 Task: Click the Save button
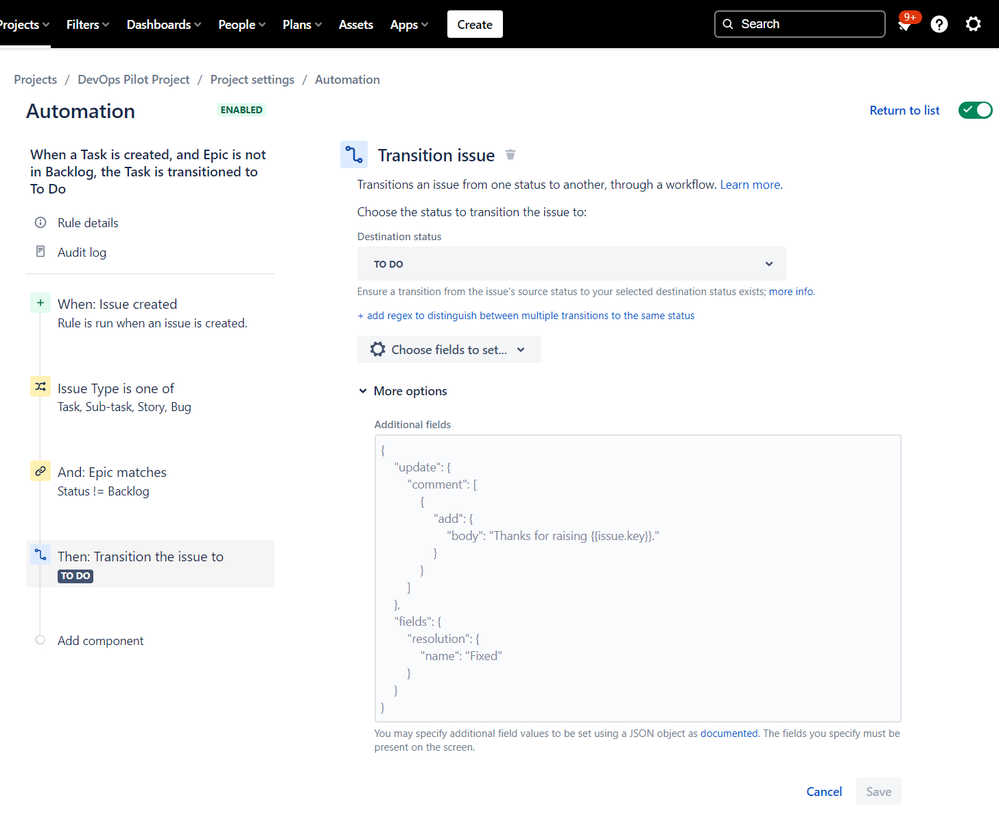coord(879,791)
